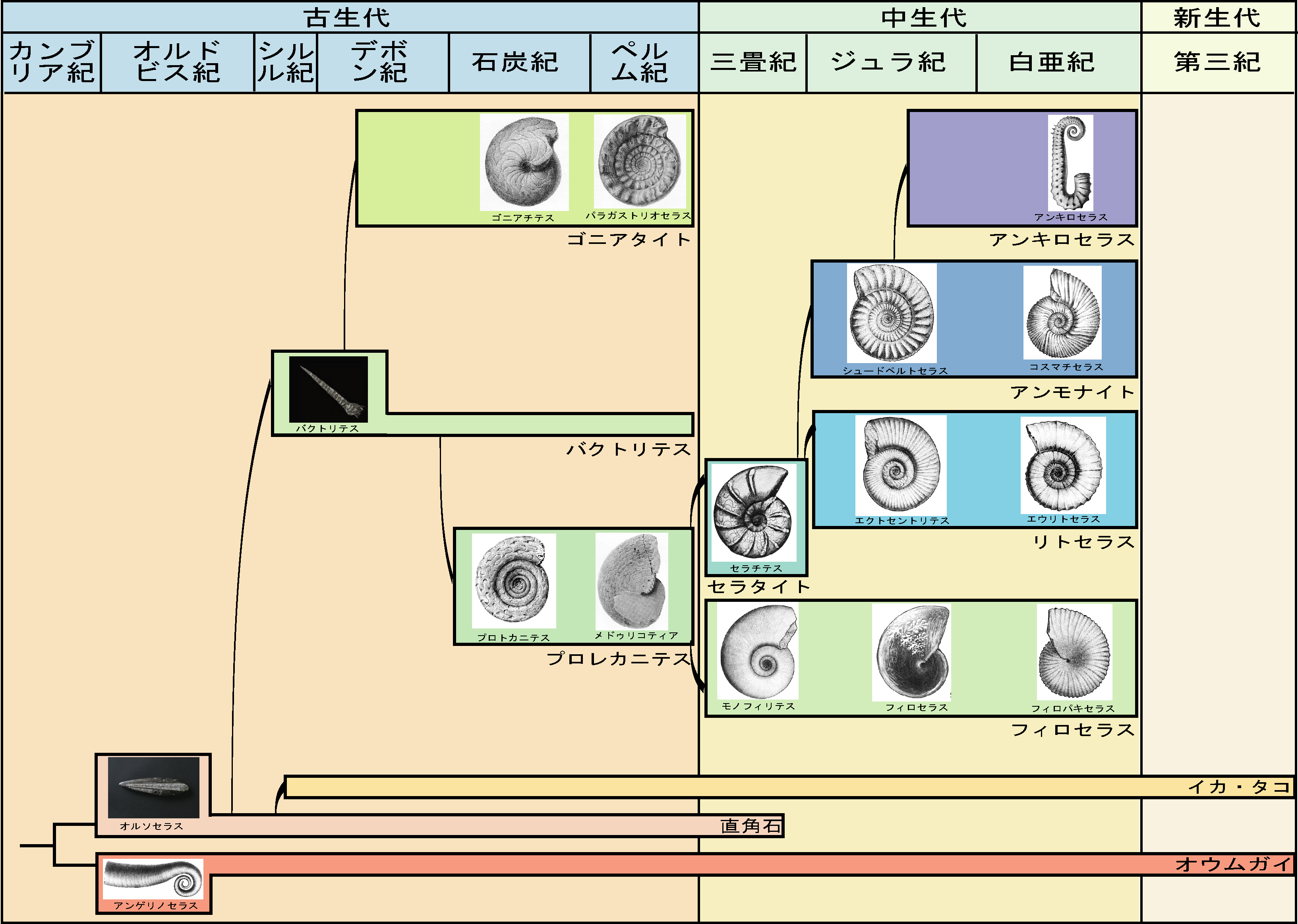Select the フィロセラス dark shell image
This screenshot has width=1298, height=924.
pos(911,653)
